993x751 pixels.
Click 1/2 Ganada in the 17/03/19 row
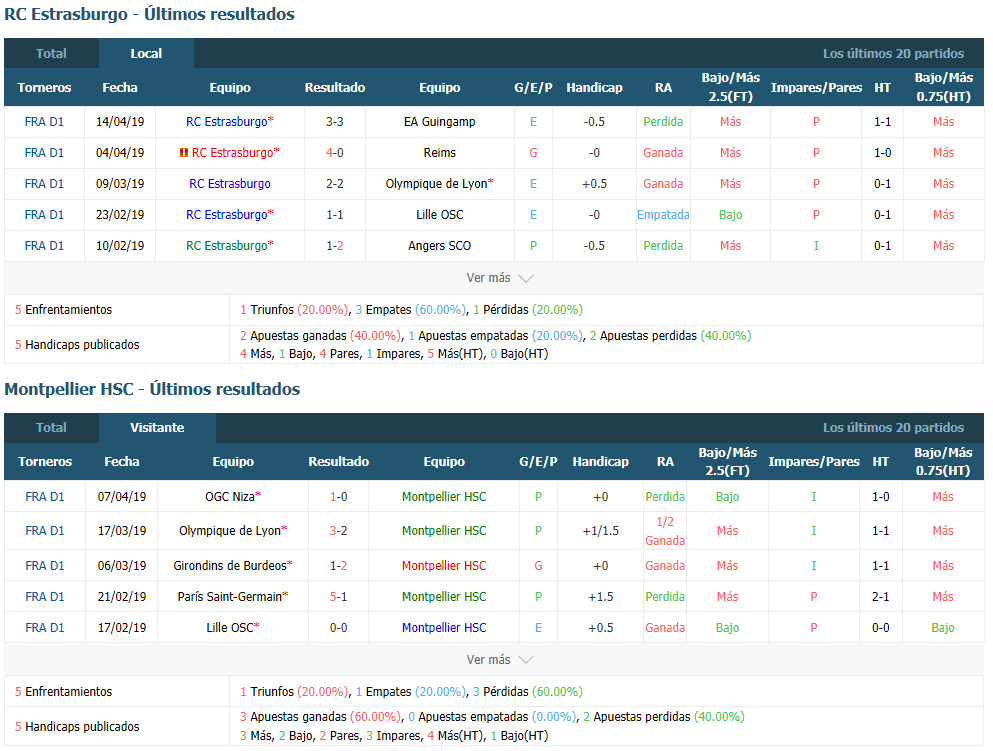[x=665, y=531]
